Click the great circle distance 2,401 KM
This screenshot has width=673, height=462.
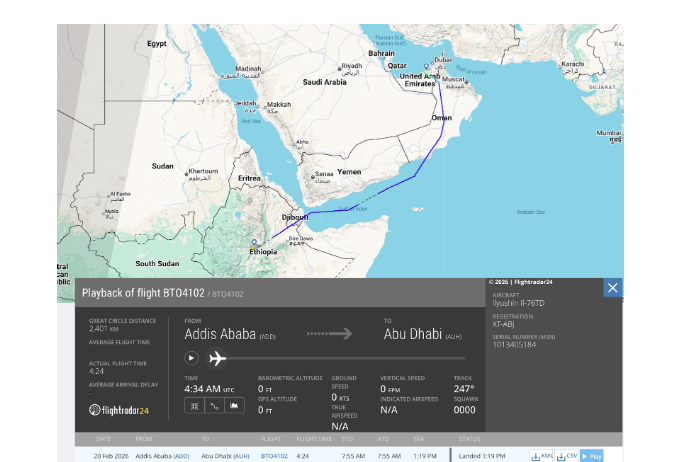pos(103,329)
